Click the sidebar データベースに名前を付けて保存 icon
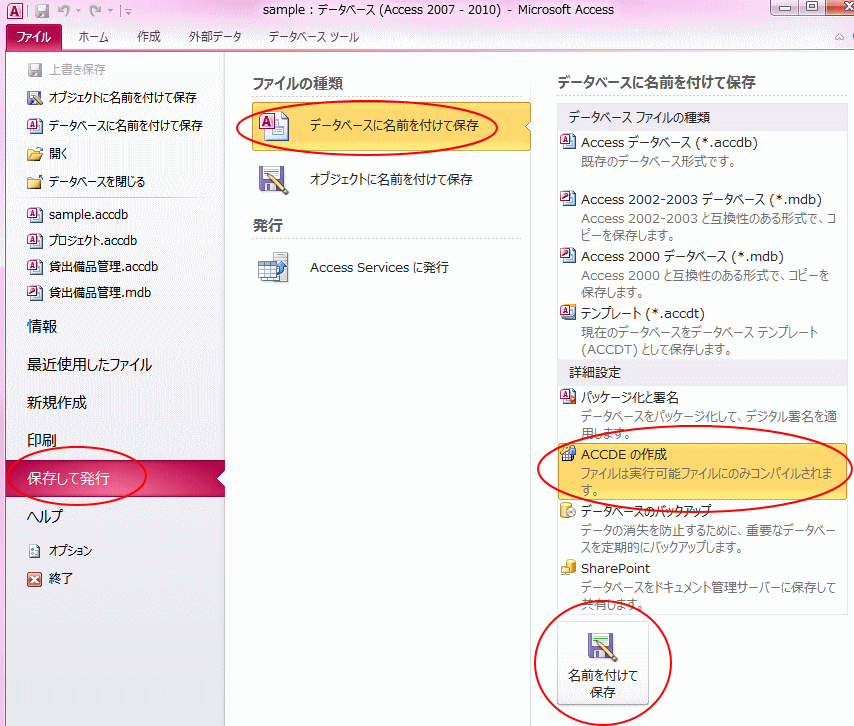 click(35, 126)
